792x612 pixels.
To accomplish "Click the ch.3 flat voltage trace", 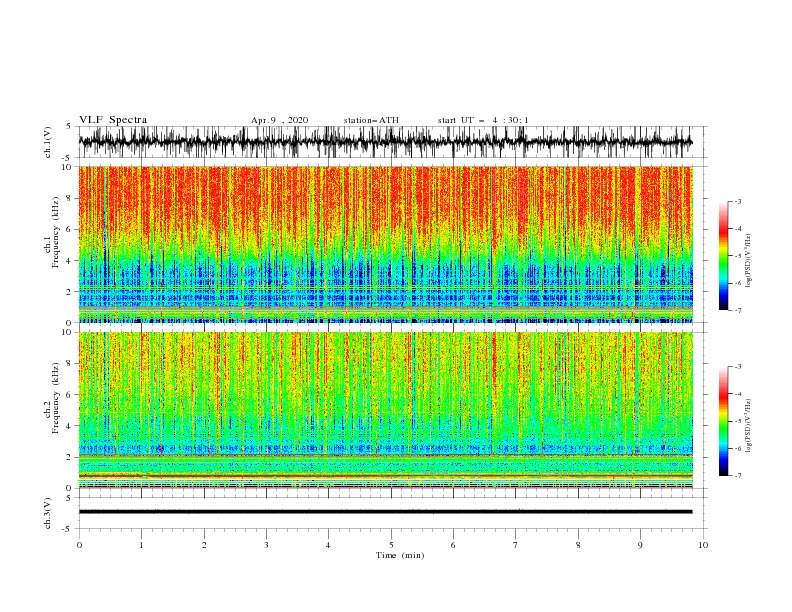I will 385,512.
